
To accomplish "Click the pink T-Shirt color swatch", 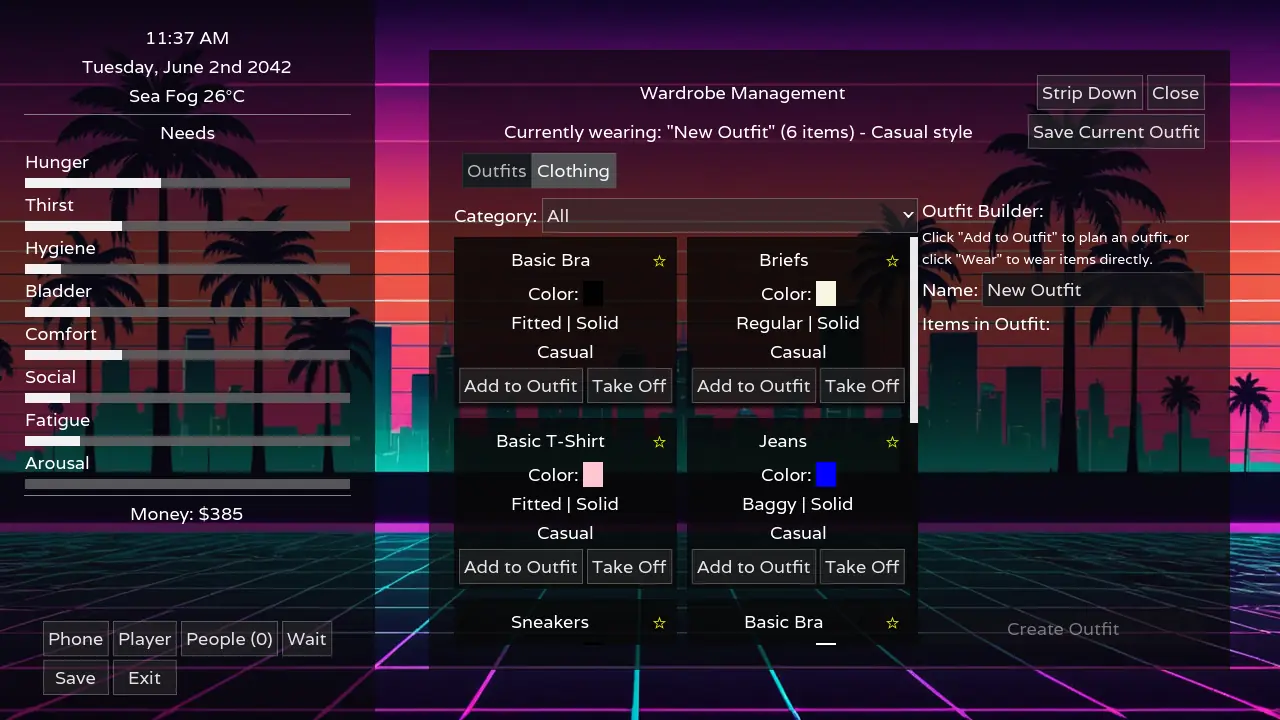I will tap(593, 475).
